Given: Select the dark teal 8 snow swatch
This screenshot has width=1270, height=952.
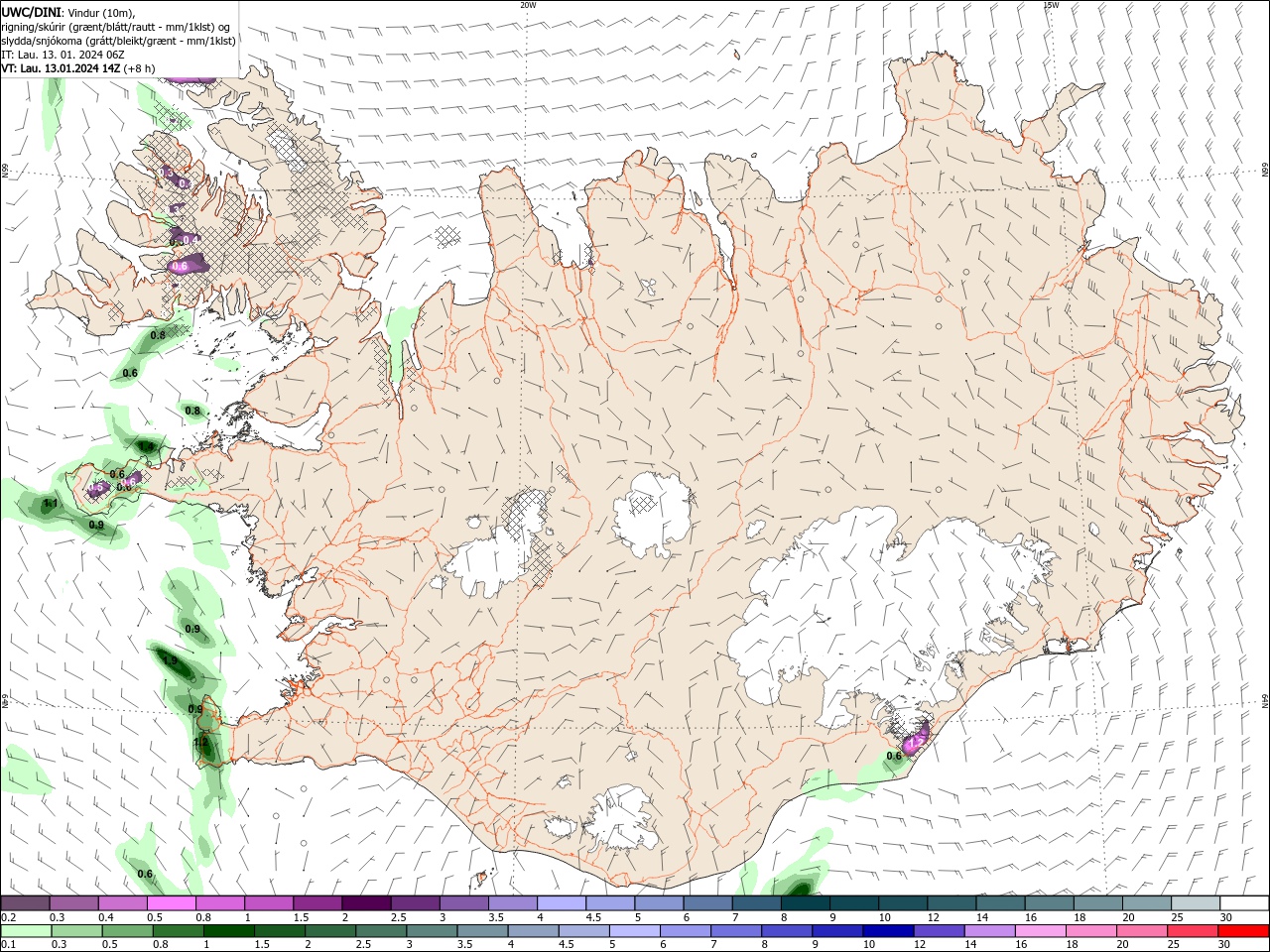Looking at the screenshot, I should tap(805, 903).
